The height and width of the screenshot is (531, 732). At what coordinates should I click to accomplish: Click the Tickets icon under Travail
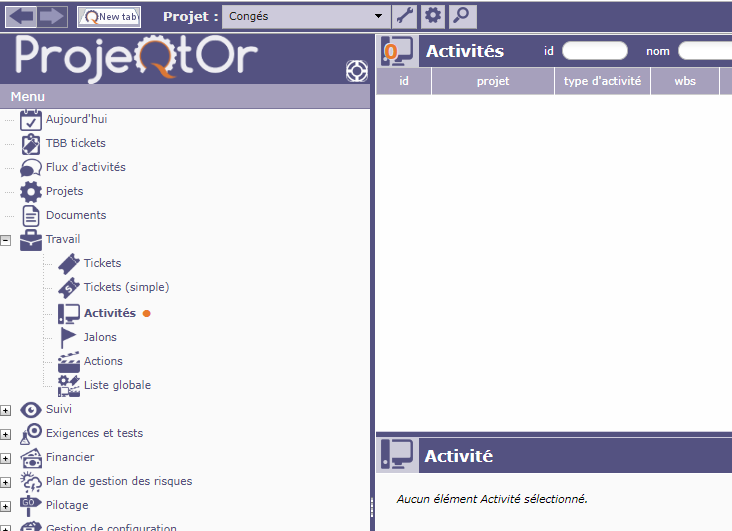tap(69, 264)
